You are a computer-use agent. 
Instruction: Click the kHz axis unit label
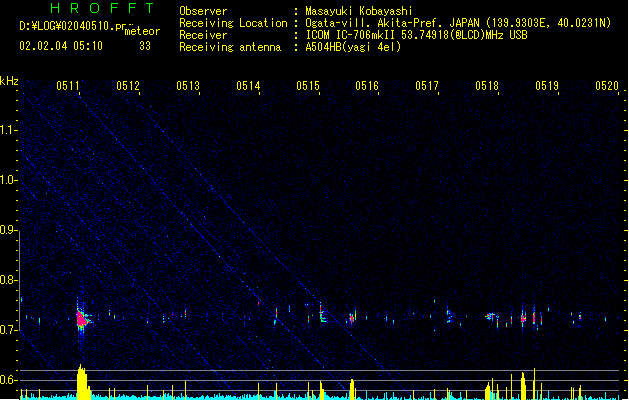click(x=9, y=81)
